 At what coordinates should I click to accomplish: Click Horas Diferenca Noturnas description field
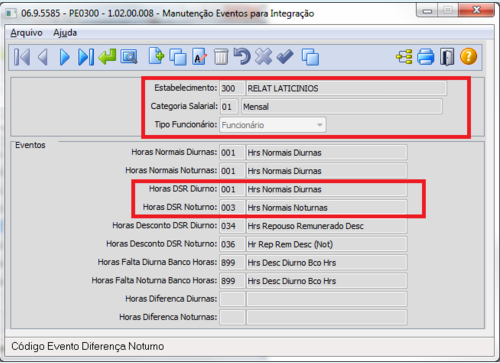[x=327, y=318]
